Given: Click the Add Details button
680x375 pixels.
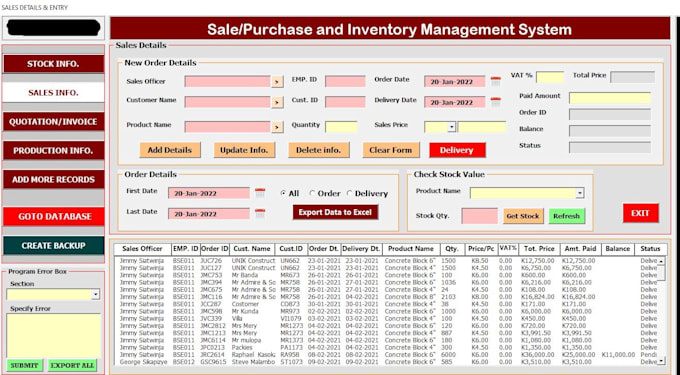Looking at the screenshot, I should [x=170, y=150].
